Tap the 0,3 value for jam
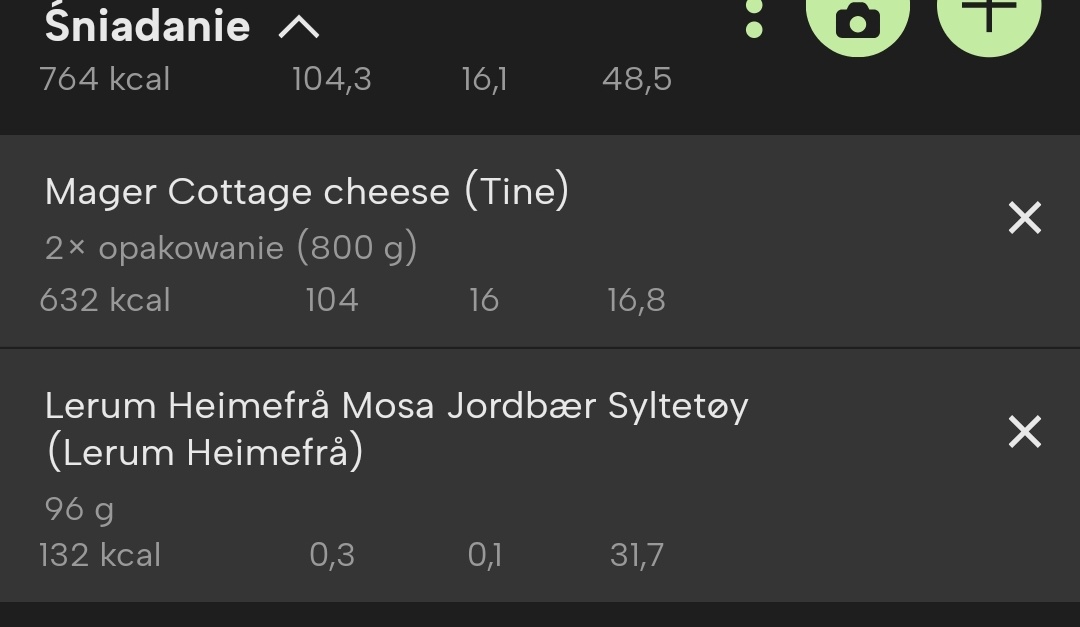The image size is (1080, 627). pyautogui.click(x=332, y=555)
